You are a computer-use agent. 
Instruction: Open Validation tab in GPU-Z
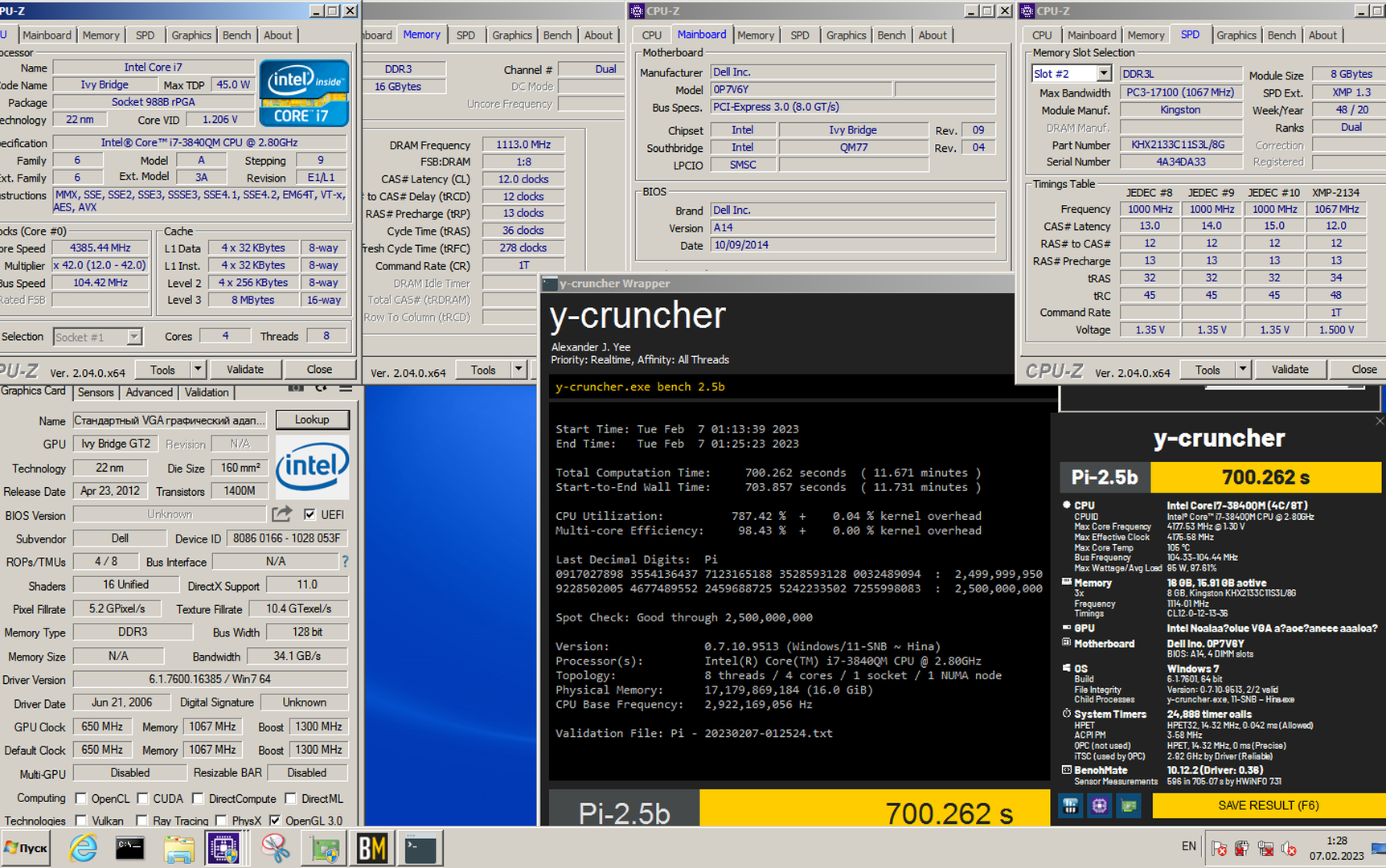(207, 392)
